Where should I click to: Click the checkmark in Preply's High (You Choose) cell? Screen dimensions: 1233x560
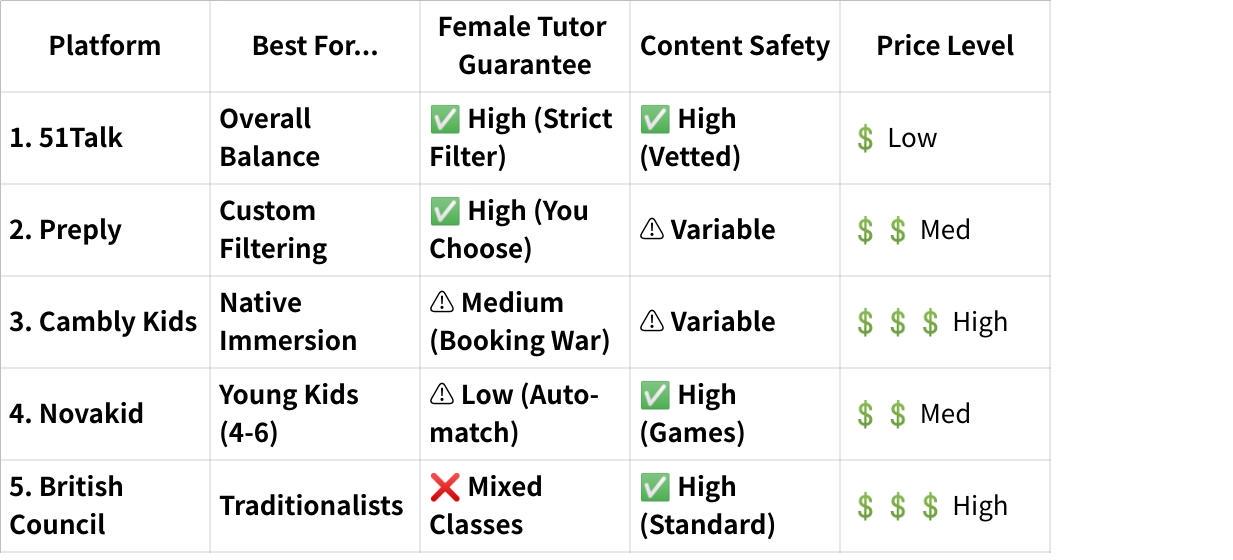click(x=444, y=212)
